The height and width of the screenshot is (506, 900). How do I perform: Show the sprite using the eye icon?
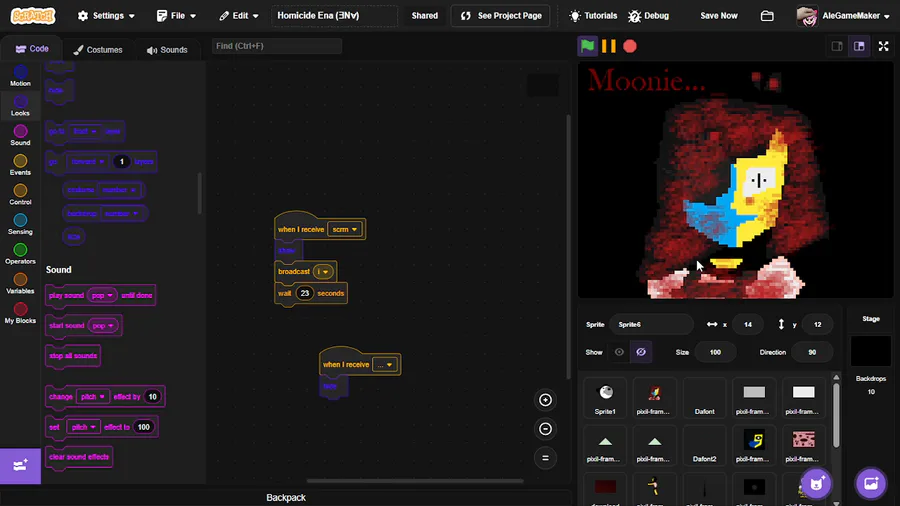pos(619,352)
